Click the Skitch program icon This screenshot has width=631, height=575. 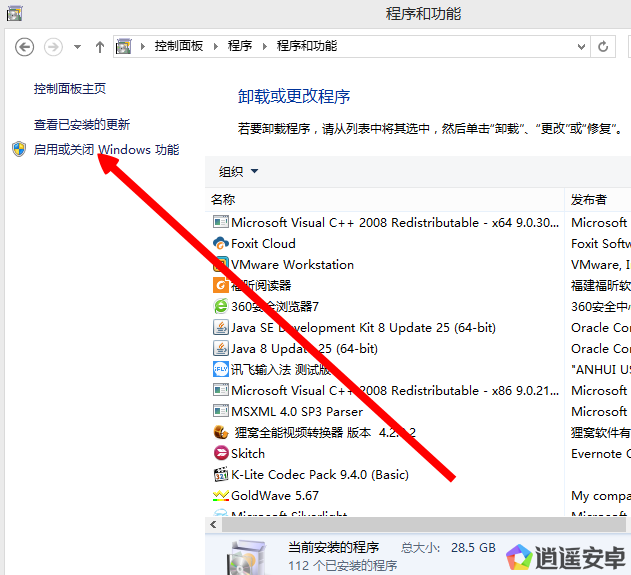[221, 454]
